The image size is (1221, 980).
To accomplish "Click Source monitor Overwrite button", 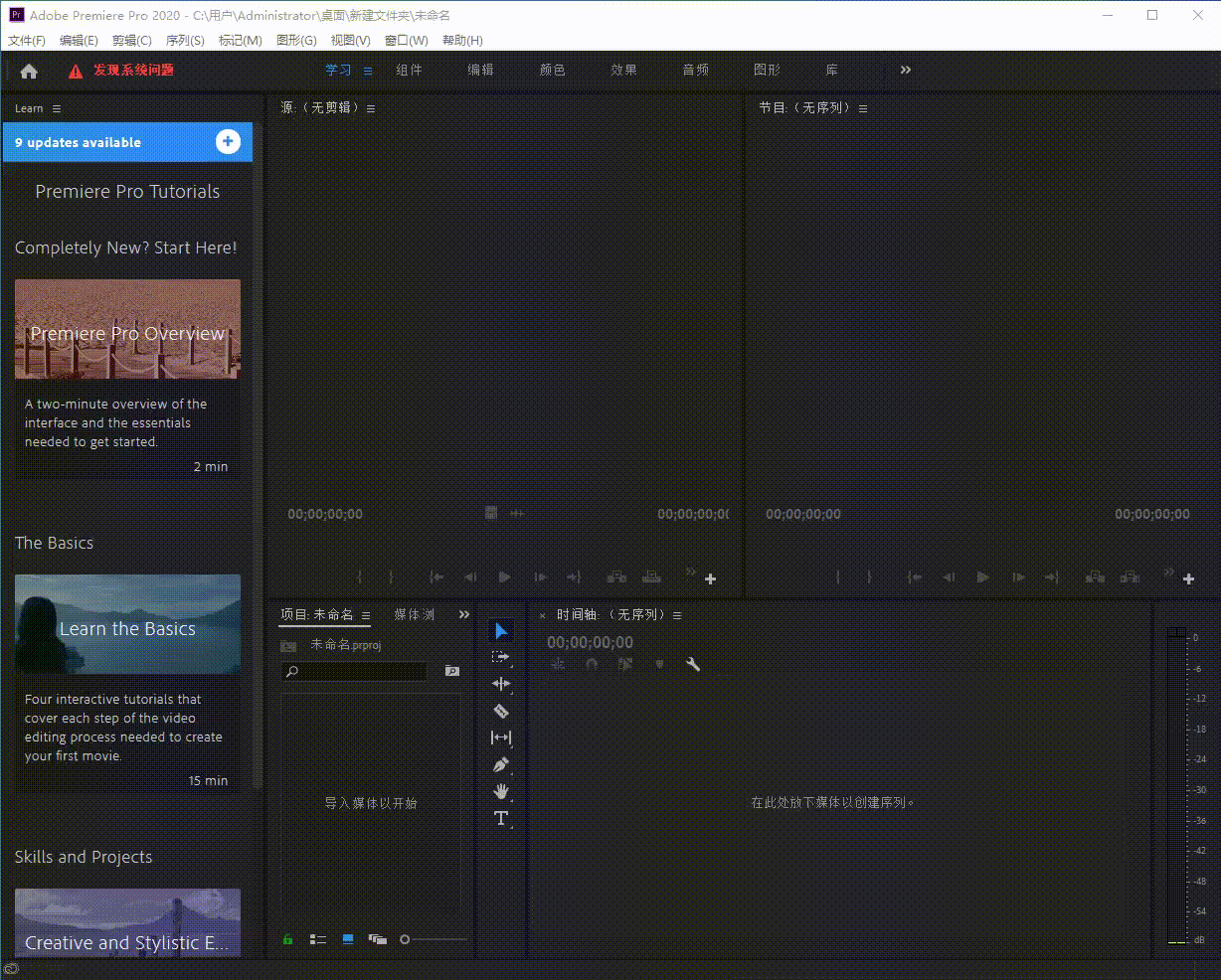I will [651, 576].
